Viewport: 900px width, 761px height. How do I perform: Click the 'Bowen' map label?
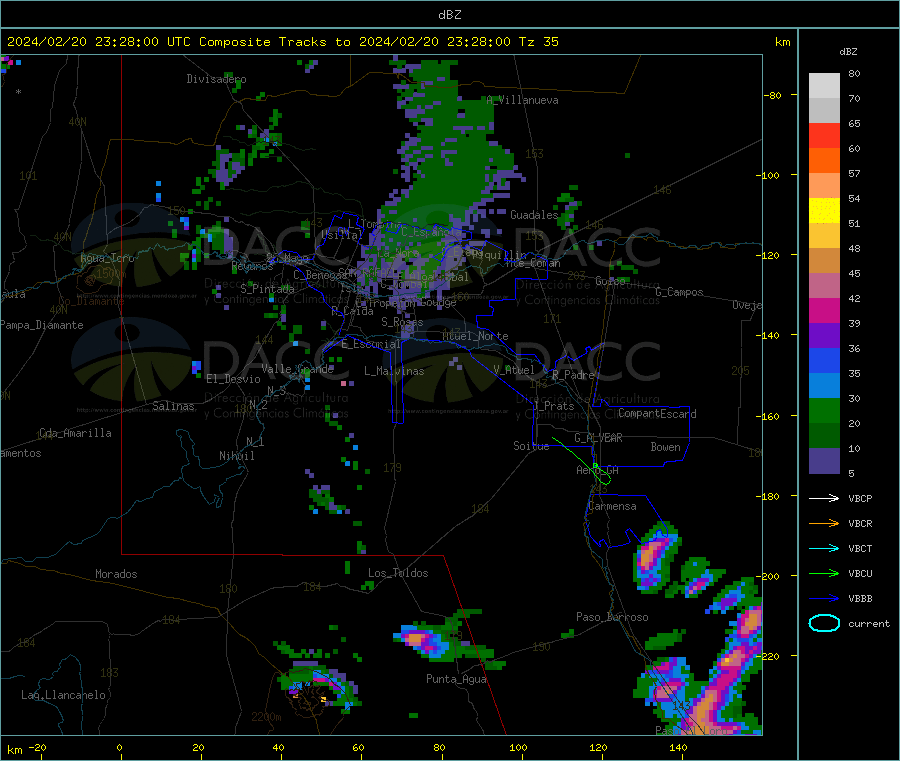coord(665,447)
